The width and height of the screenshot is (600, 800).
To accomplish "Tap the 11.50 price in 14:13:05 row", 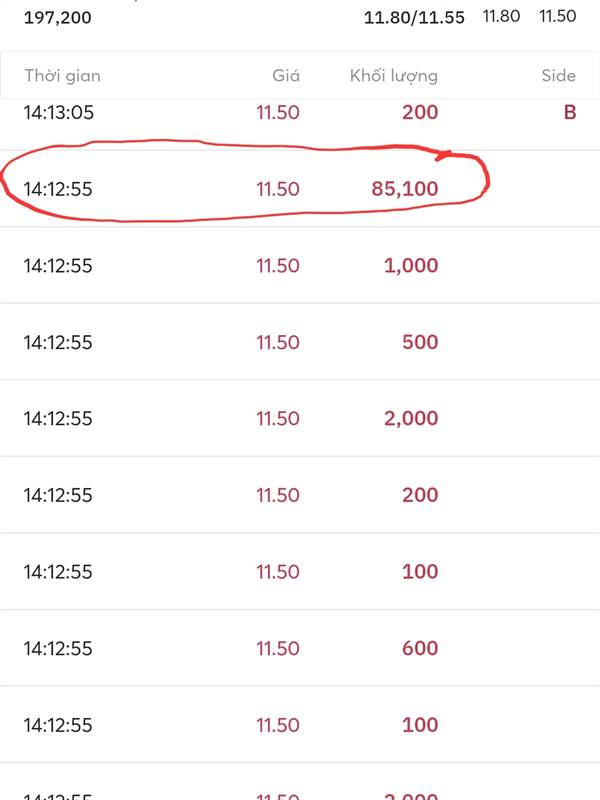I will (x=278, y=112).
